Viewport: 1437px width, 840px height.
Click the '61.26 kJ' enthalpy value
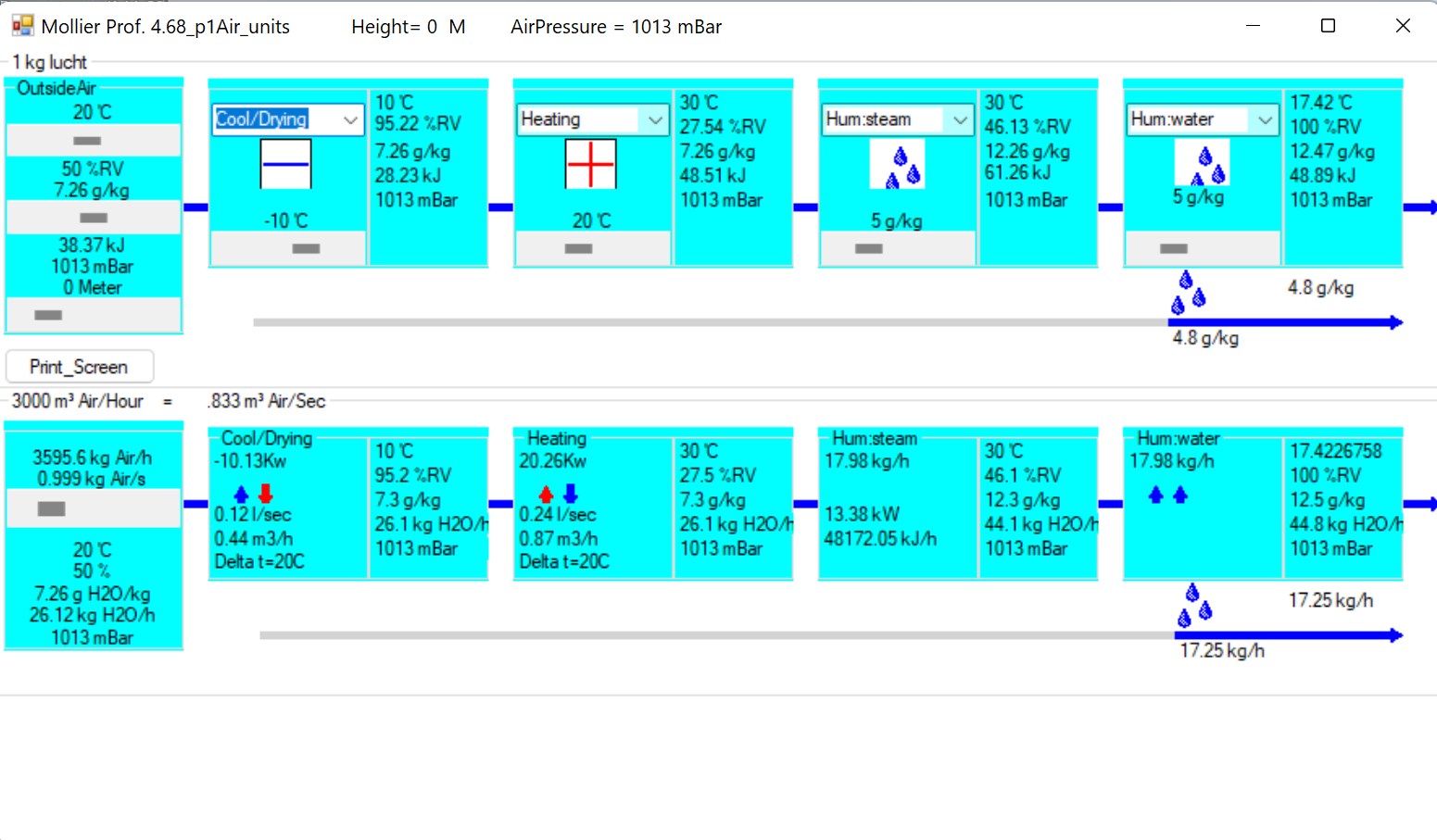pos(1017,172)
